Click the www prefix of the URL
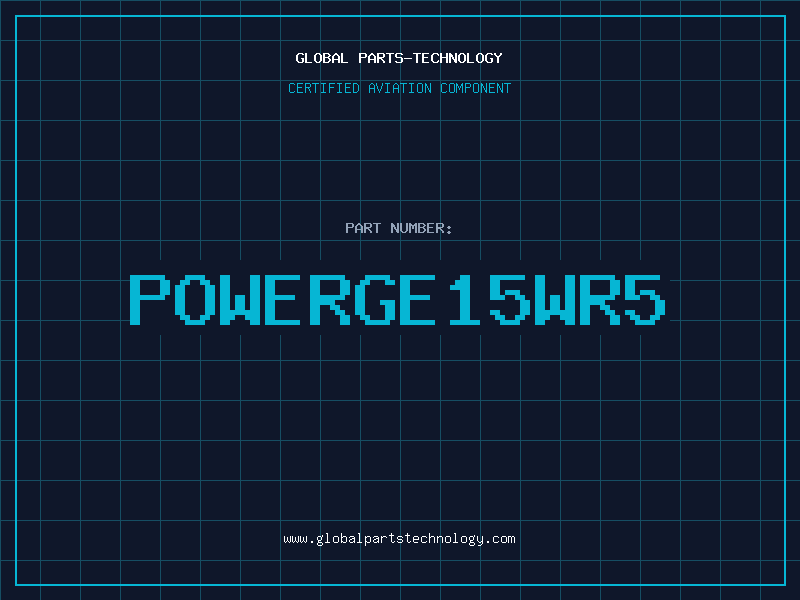Screen dimensions: 800x600 [295, 539]
